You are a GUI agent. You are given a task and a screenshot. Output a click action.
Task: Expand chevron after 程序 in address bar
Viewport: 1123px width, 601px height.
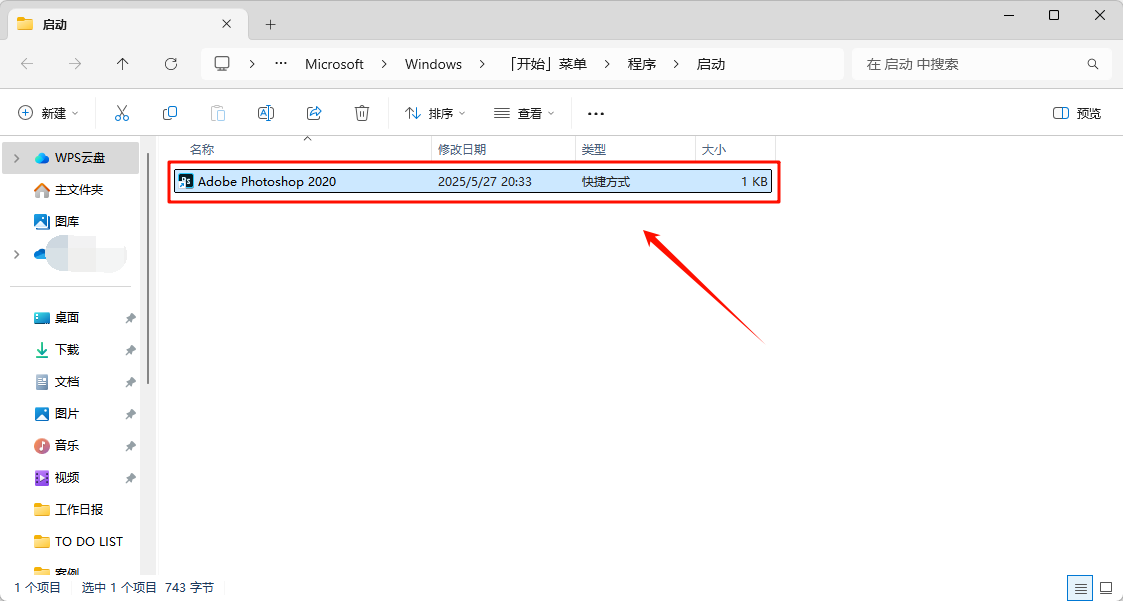676,64
